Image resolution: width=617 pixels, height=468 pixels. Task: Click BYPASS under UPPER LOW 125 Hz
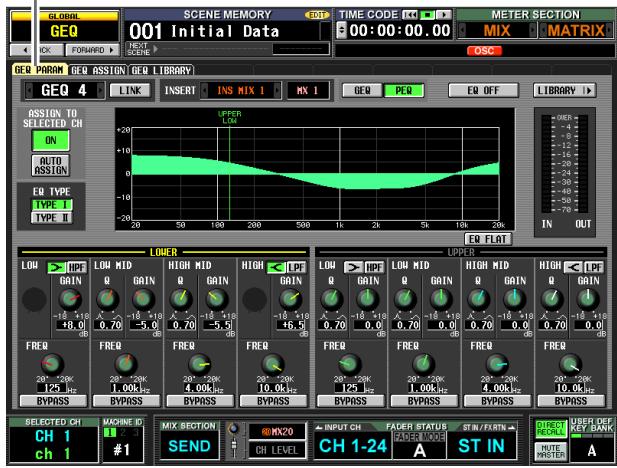(350, 401)
